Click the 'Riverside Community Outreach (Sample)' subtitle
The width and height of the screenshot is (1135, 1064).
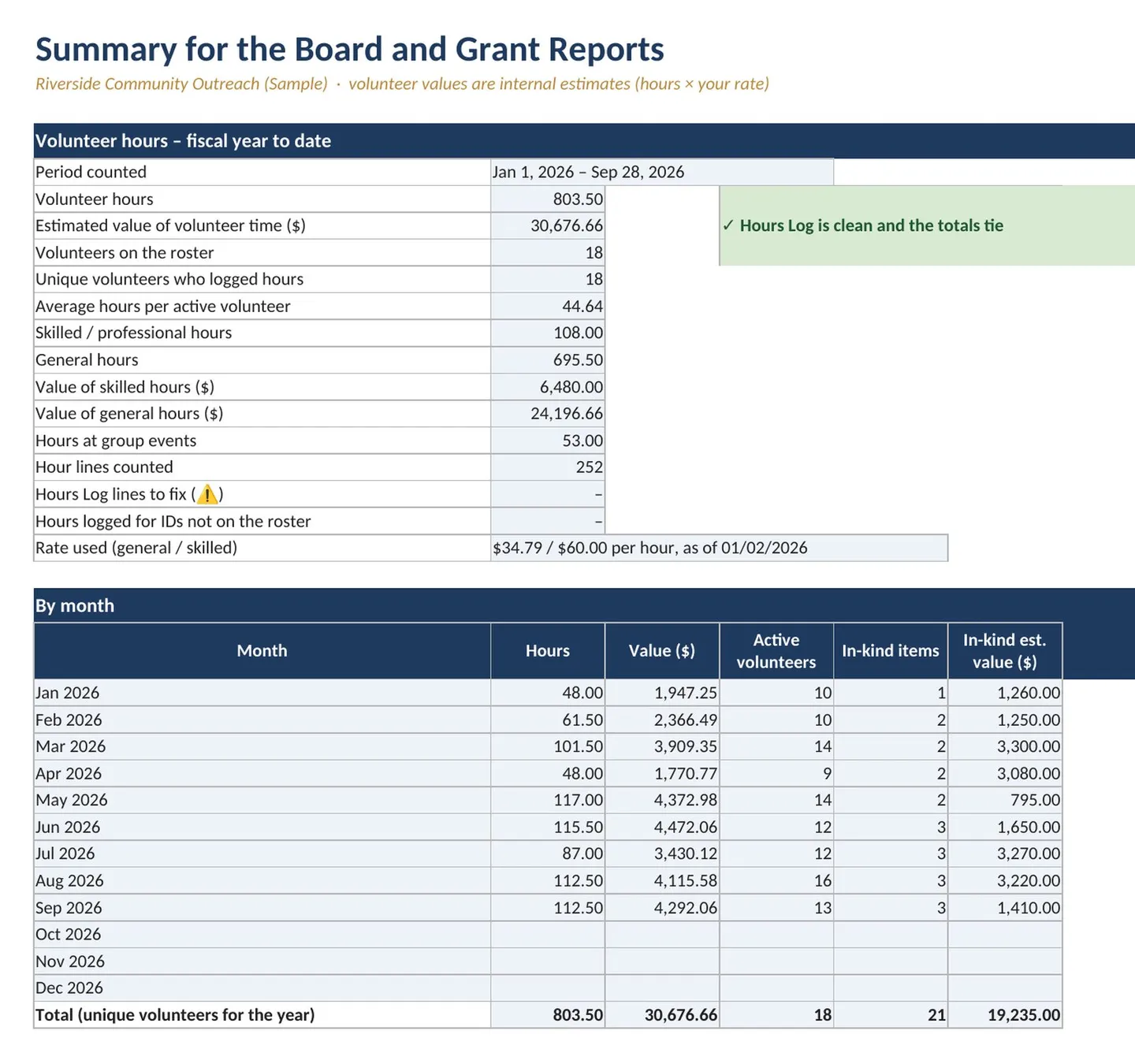pyautogui.click(x=181, y=84)
